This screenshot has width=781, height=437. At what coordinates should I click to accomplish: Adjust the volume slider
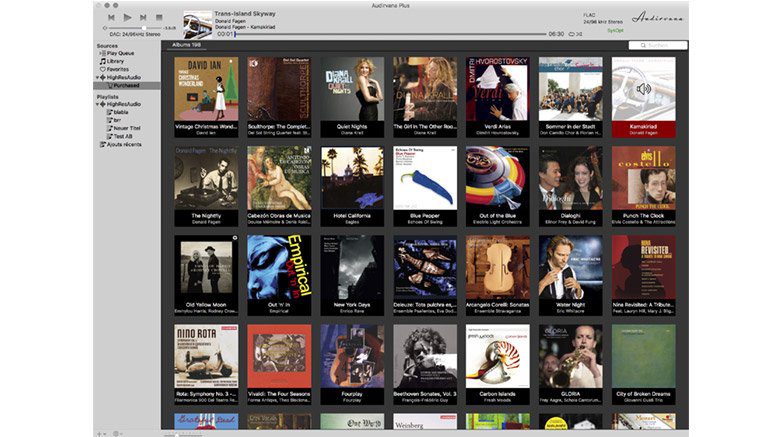pos(146,29)
